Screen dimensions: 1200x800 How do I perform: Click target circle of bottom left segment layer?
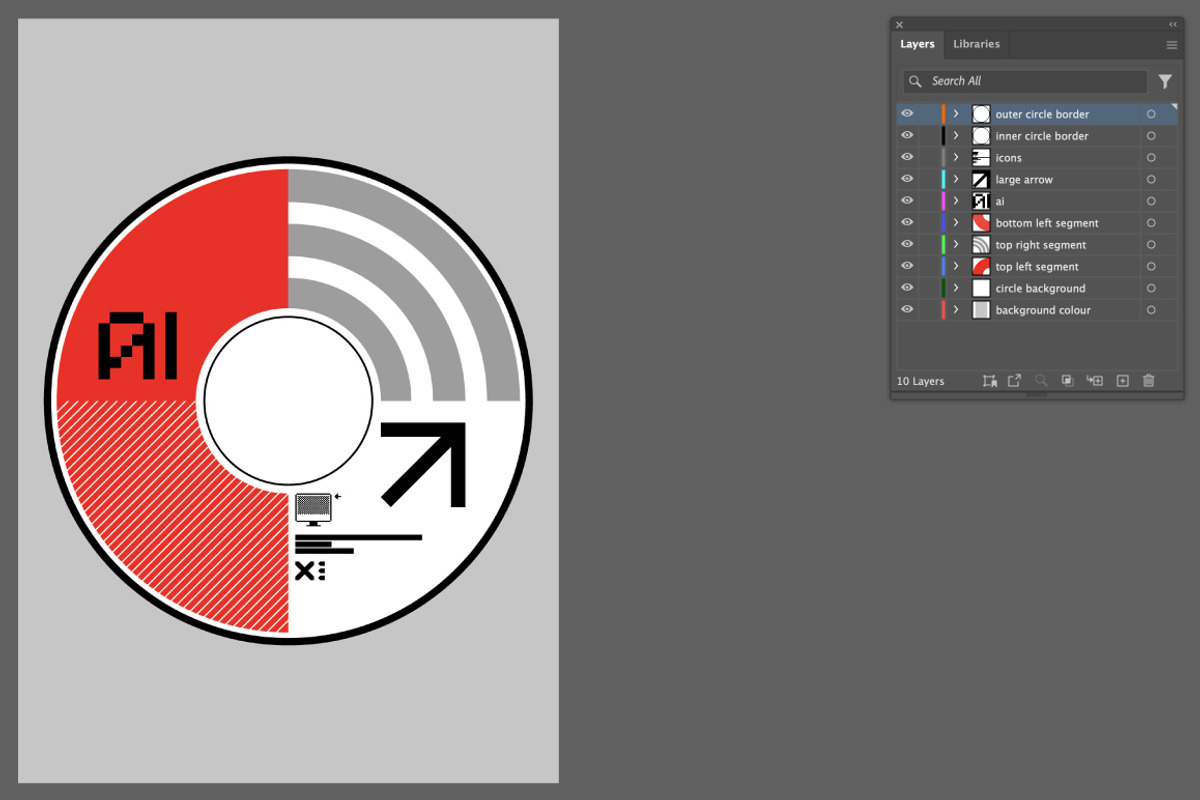(1151, 223)
